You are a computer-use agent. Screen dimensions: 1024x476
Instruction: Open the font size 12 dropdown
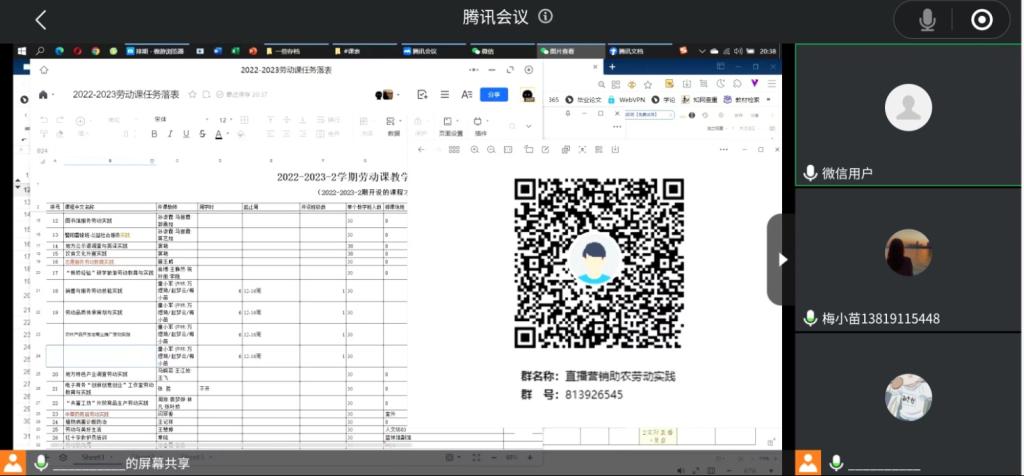click(225, 120)
